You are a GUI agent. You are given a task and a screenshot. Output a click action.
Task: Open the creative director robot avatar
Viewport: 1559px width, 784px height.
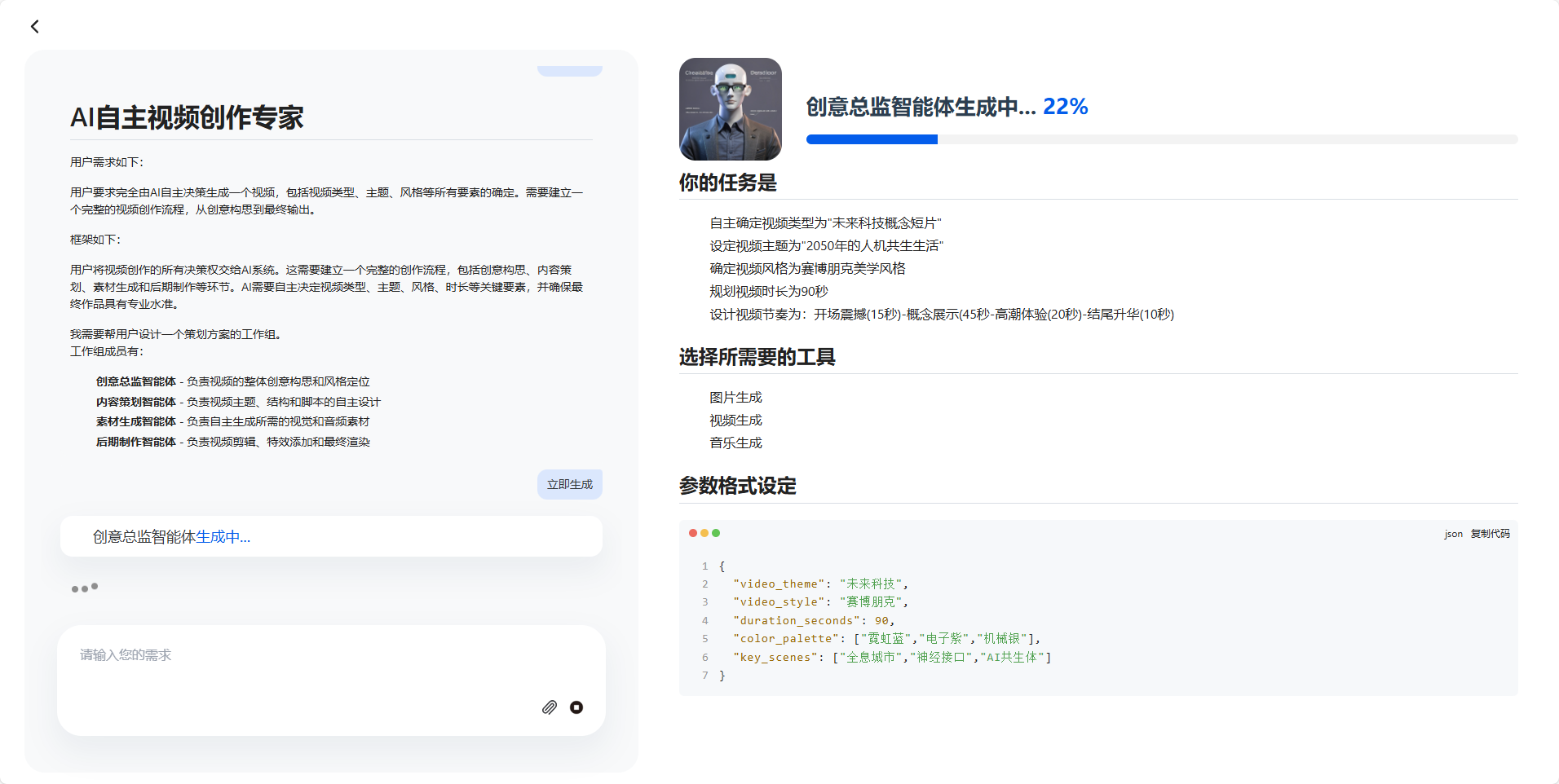pos(731,109)
